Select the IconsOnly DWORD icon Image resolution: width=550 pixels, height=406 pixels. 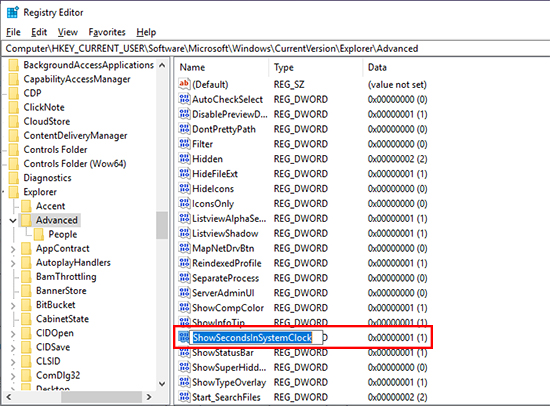184,204
